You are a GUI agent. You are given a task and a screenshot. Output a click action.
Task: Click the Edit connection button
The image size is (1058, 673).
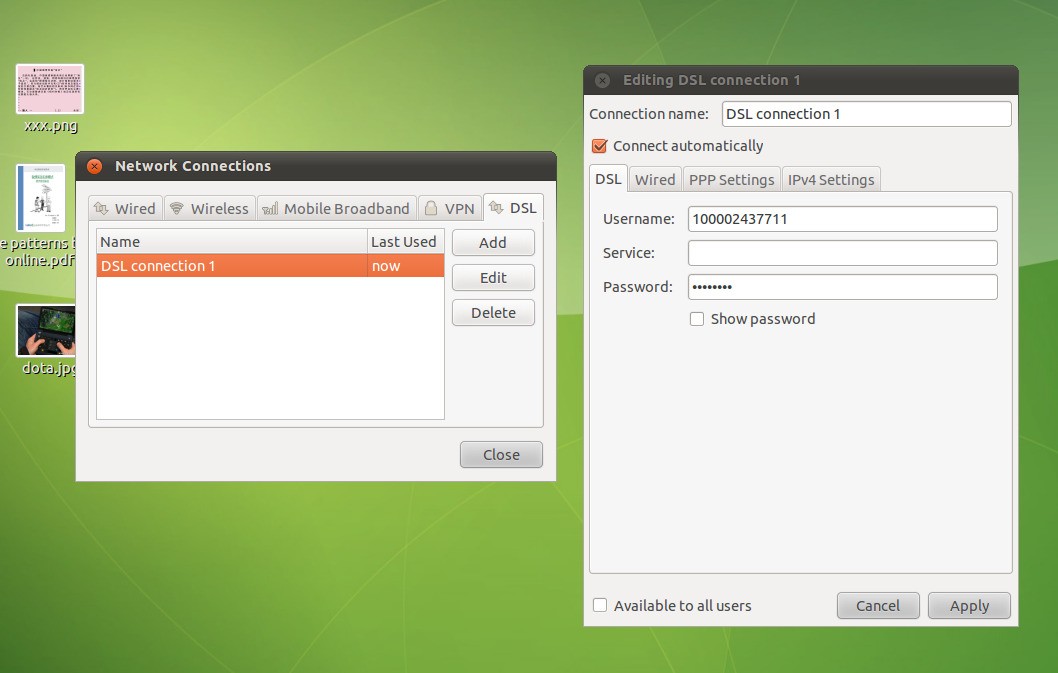[493, 278]
